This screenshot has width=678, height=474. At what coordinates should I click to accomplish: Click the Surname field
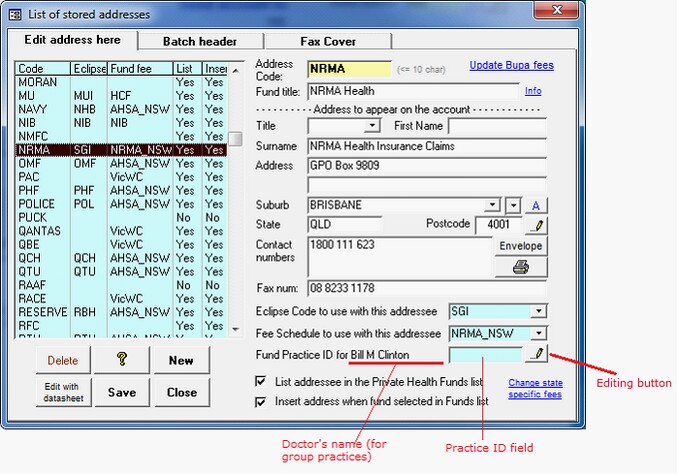427,146
